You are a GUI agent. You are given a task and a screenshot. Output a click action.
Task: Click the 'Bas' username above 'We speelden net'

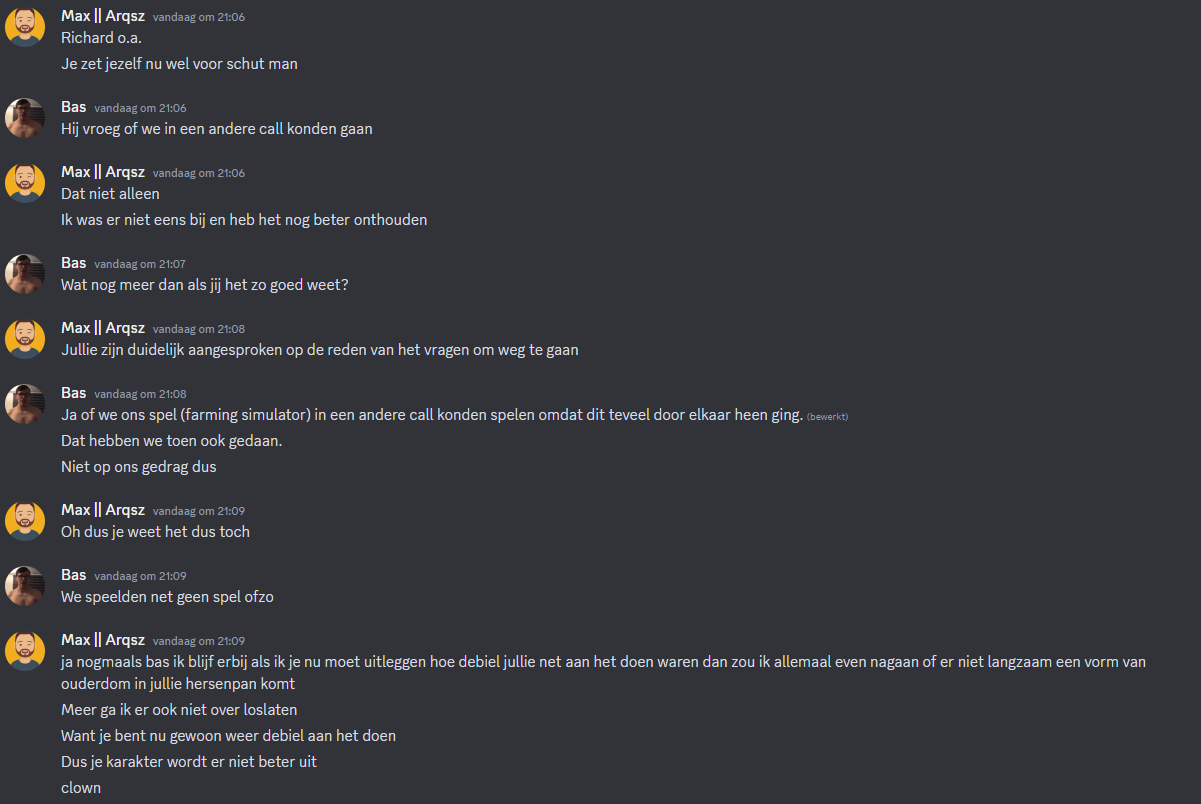coord(74,575)
